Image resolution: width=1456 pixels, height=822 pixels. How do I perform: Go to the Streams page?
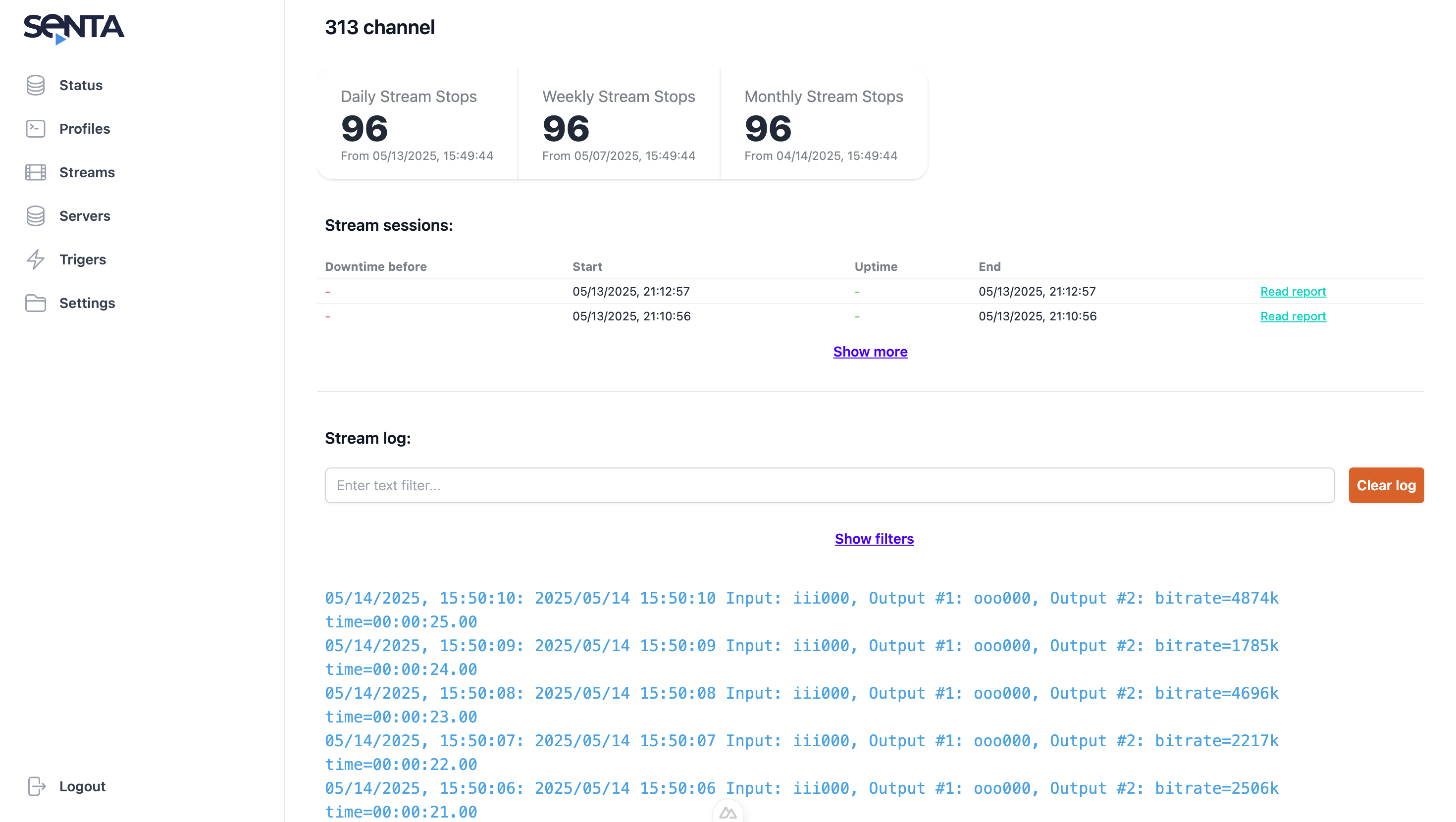(x=87, y=172)
